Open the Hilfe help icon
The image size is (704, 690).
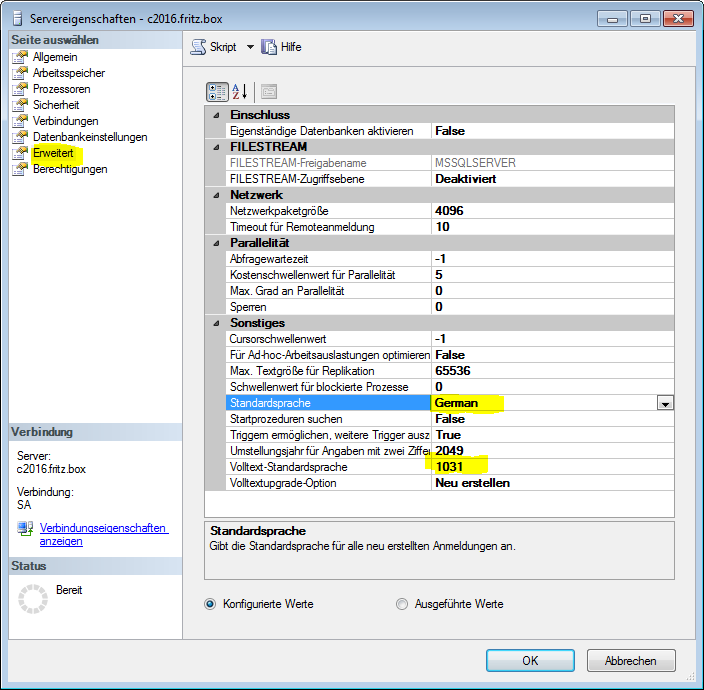[269, 47]
